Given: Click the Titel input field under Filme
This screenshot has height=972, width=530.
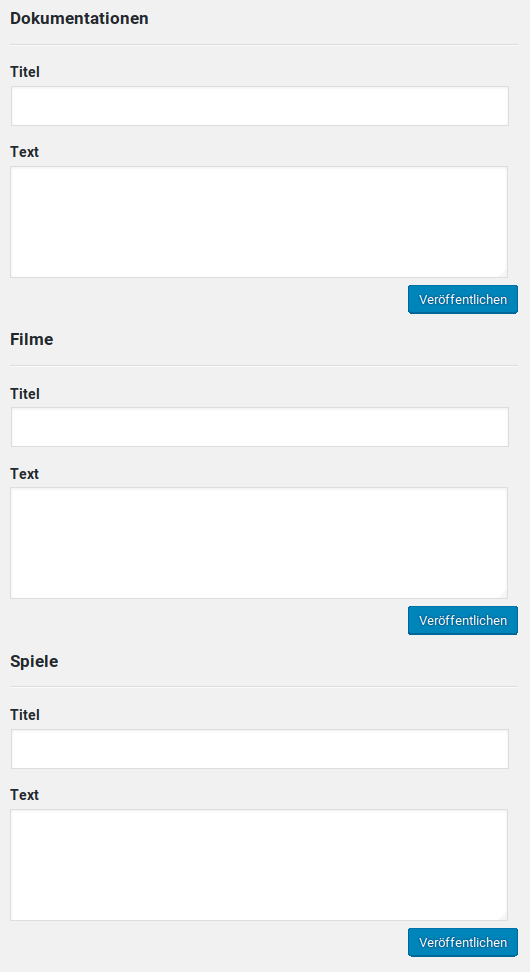Looking at the screenshot, I should point(260,427).
